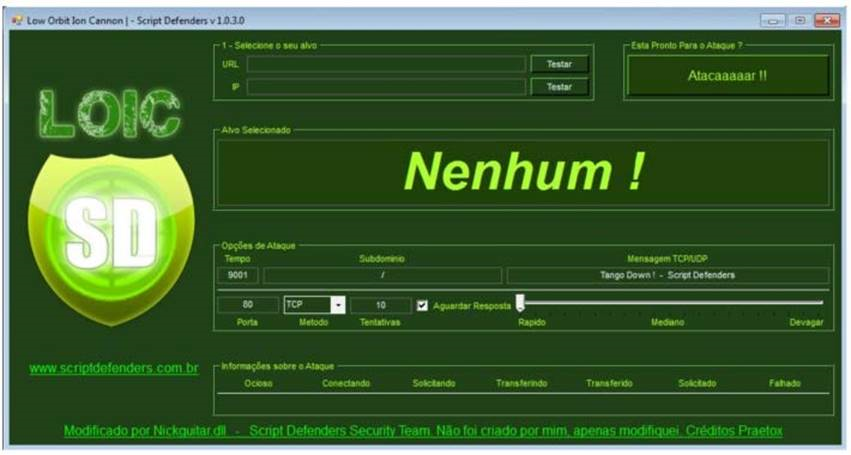Maximize the application window

coord(799,20)
